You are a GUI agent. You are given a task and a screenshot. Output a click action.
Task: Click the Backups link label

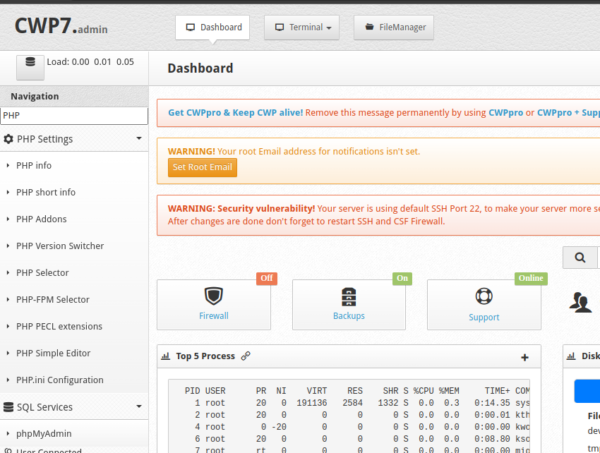tap(349, 316)
